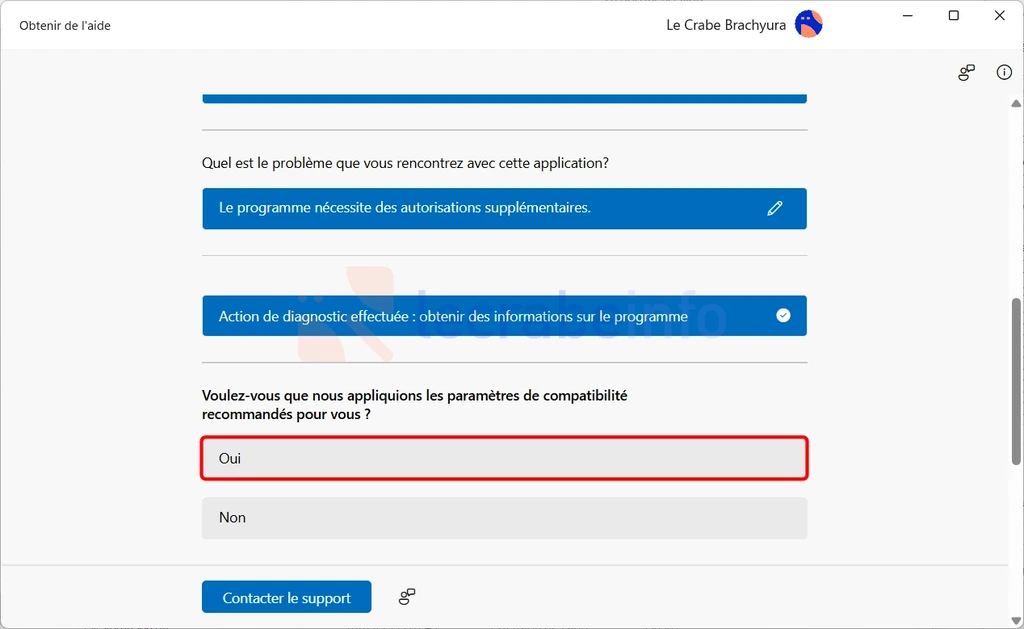Image resolution: width=1024 pixels, height=629 pixels.
Task: Click the Obtenir de l'aide window title
Action: (x=65, y=25)
